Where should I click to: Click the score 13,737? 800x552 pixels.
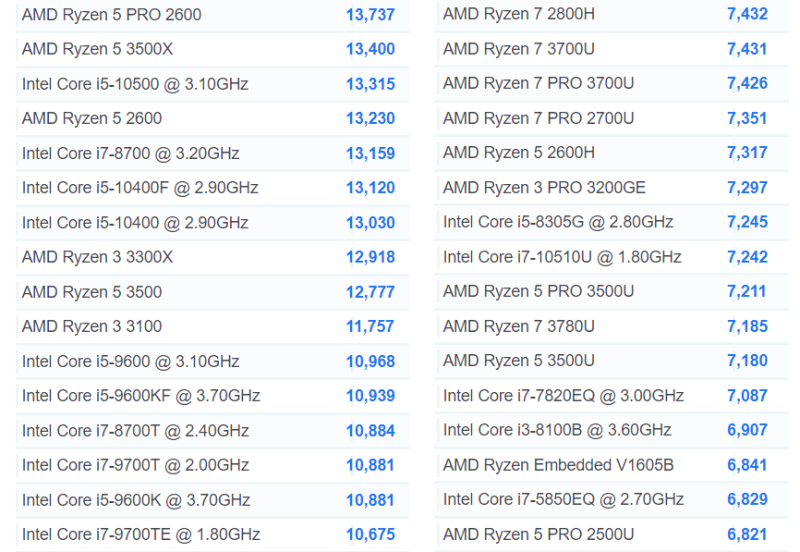(x=370, y=15)
